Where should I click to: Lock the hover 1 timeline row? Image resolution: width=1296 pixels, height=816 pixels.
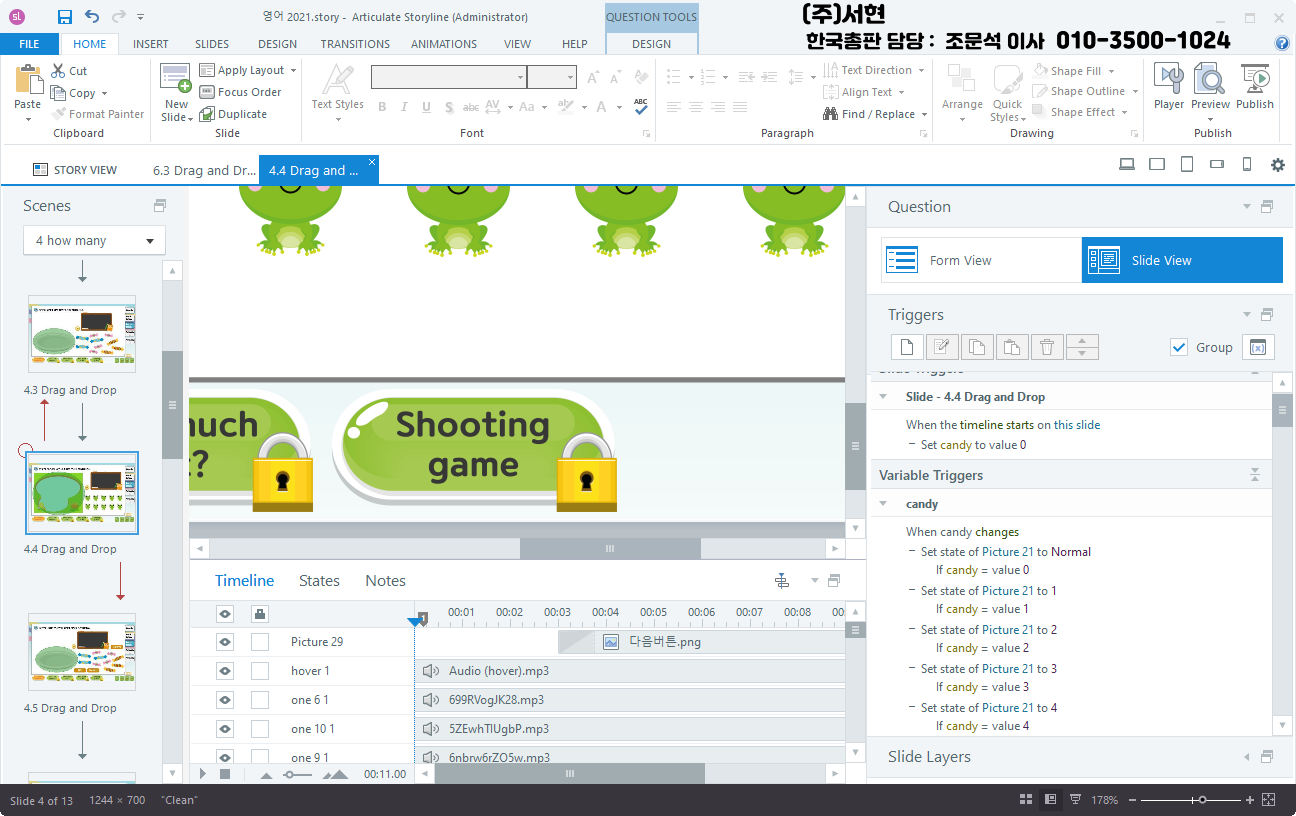(260, 671)
